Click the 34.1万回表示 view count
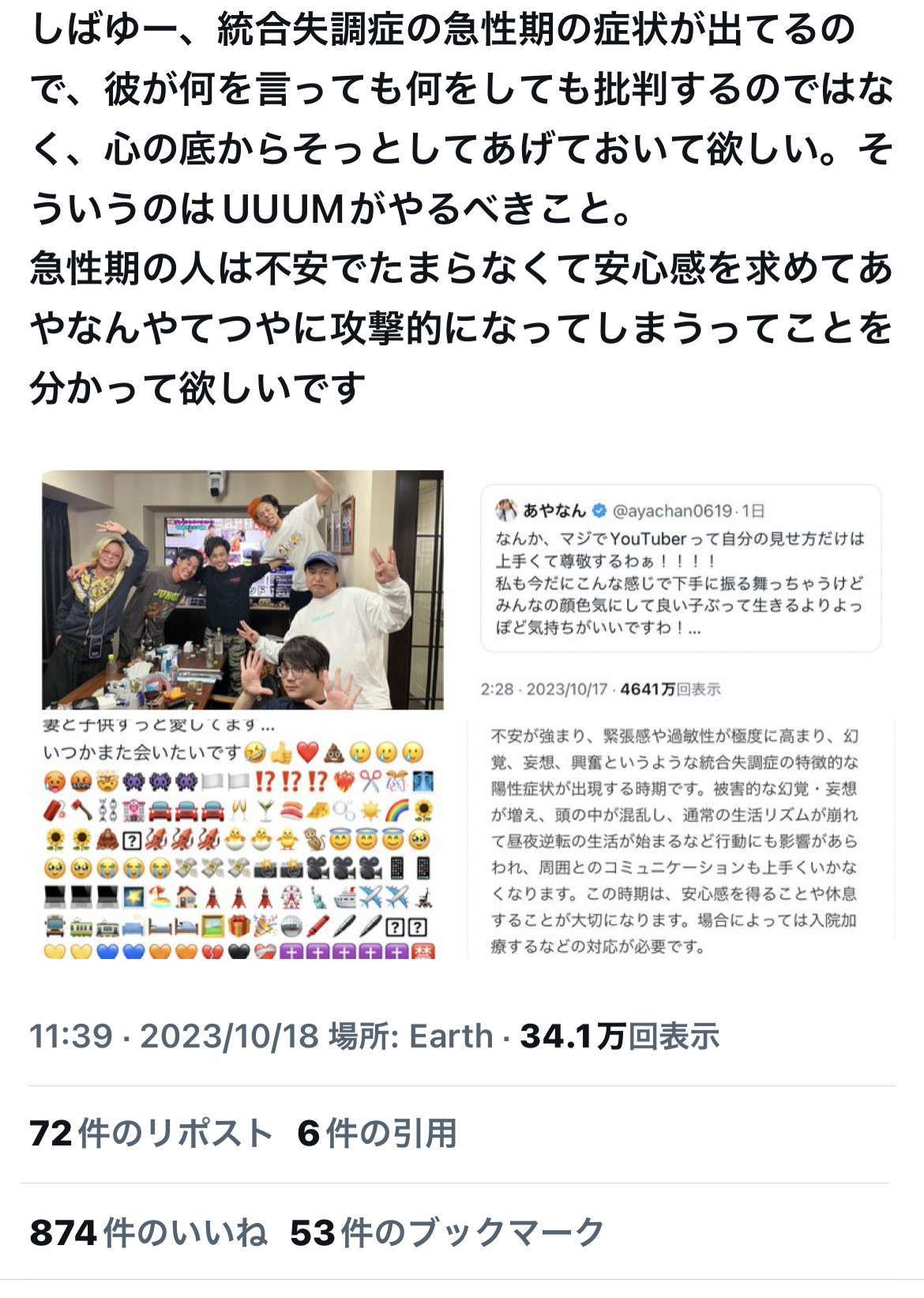Image resolution: width=924 pixels, height=1298 pixels. pos(619,1036)
